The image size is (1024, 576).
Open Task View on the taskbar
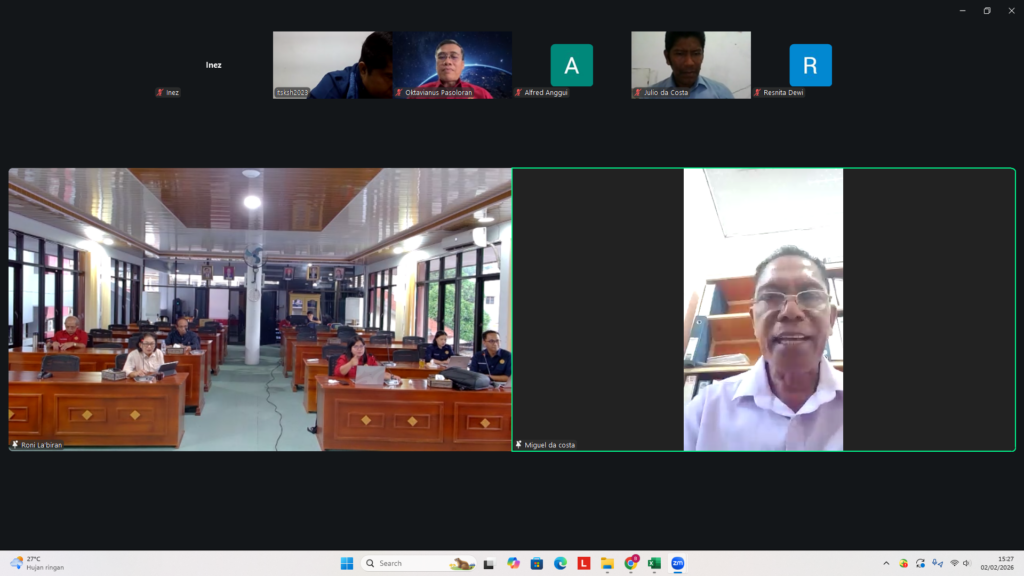point(489,563)
